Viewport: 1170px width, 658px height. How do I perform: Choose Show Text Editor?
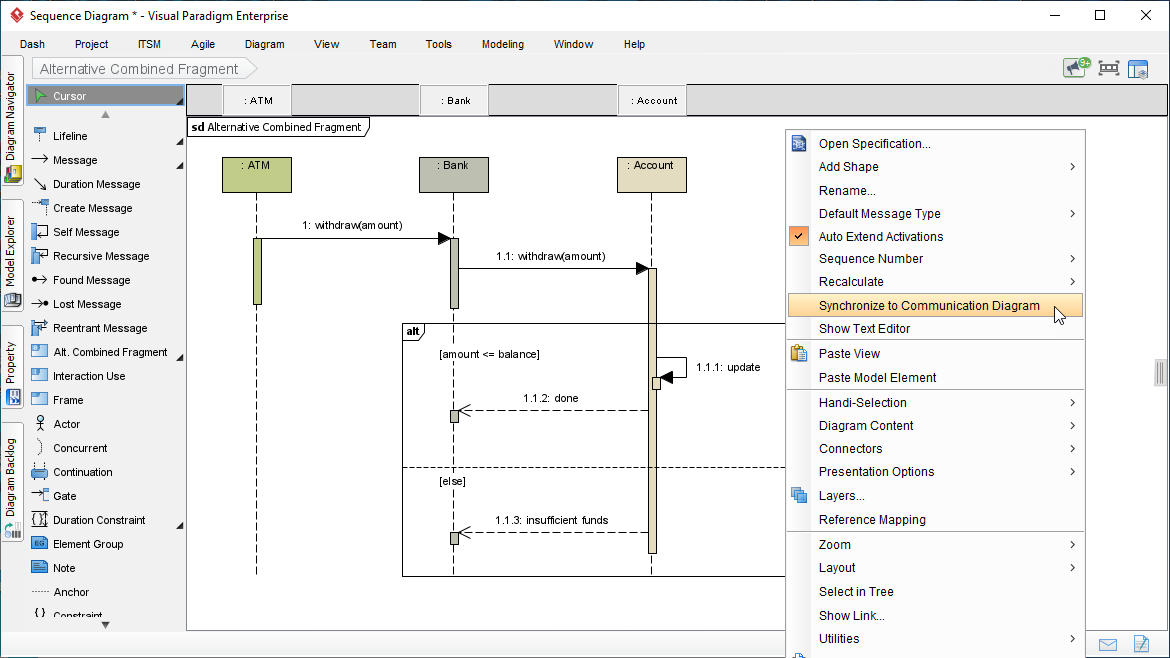pyautogui.click(x=936, y=328)
